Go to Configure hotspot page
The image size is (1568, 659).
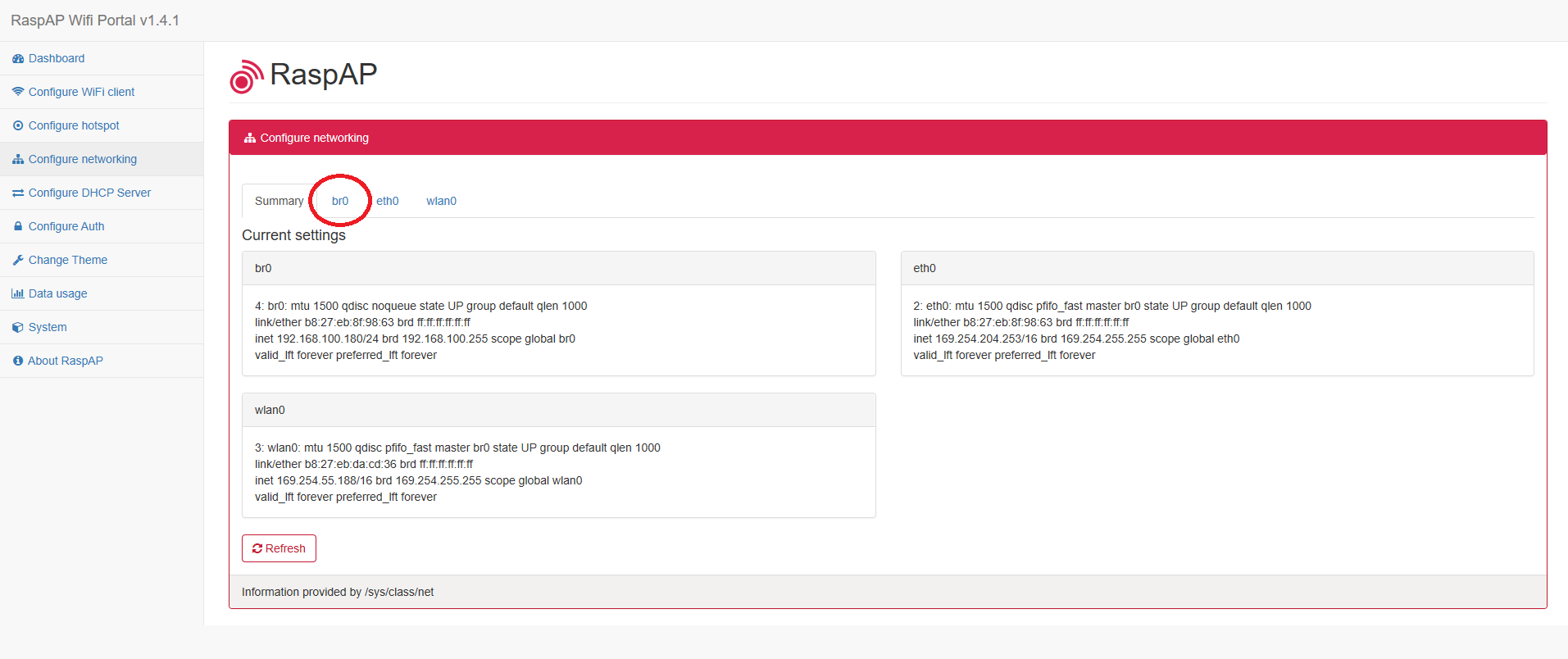74,125
